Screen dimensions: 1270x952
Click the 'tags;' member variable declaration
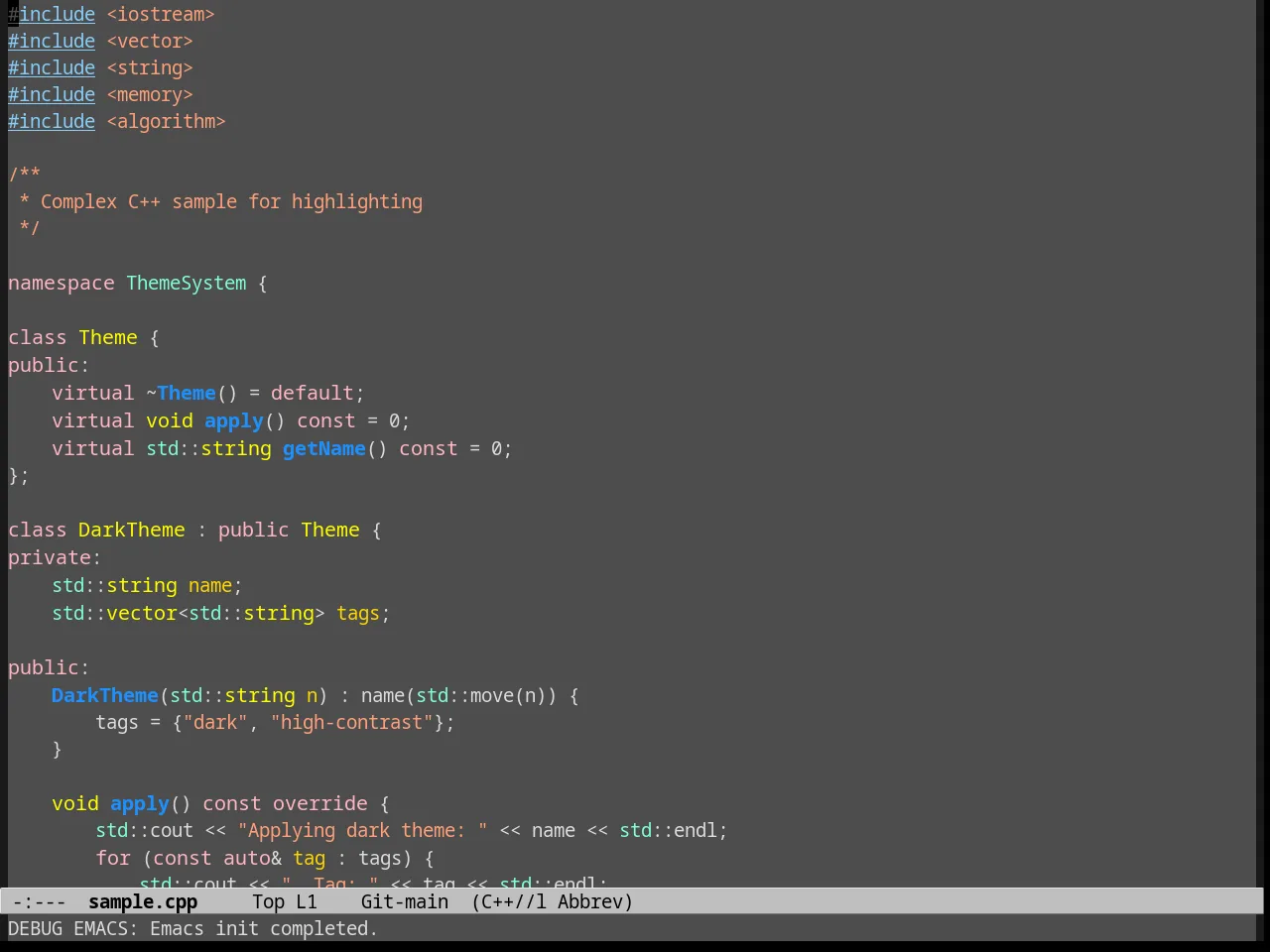(363, 614)
